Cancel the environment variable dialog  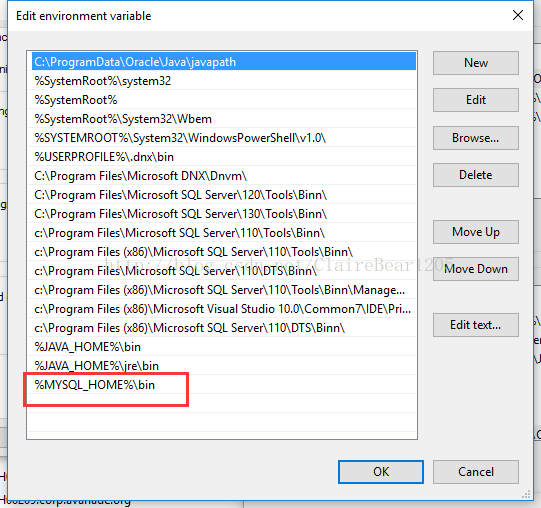coord(475,472)
